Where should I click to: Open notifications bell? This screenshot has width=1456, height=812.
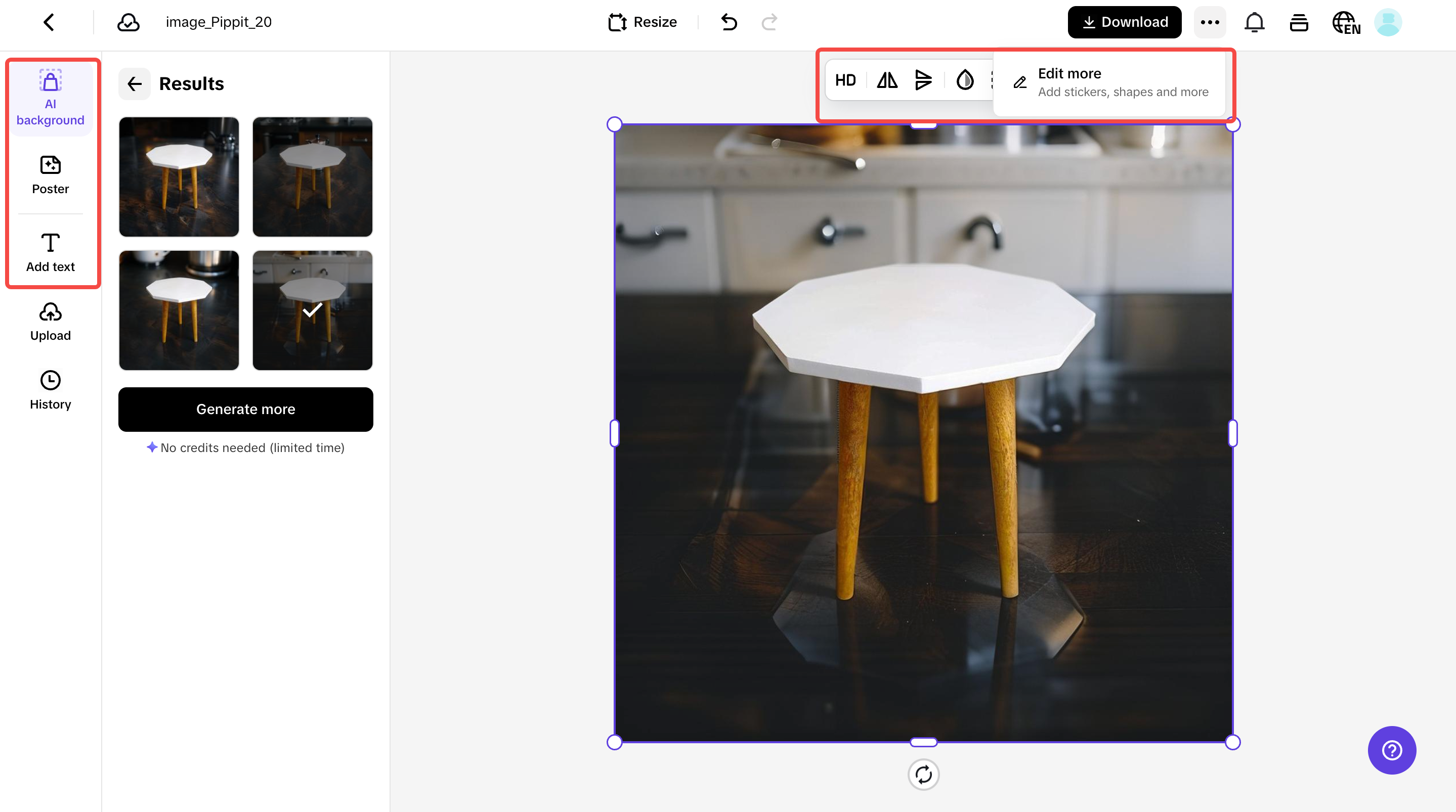coord(1254,22)
